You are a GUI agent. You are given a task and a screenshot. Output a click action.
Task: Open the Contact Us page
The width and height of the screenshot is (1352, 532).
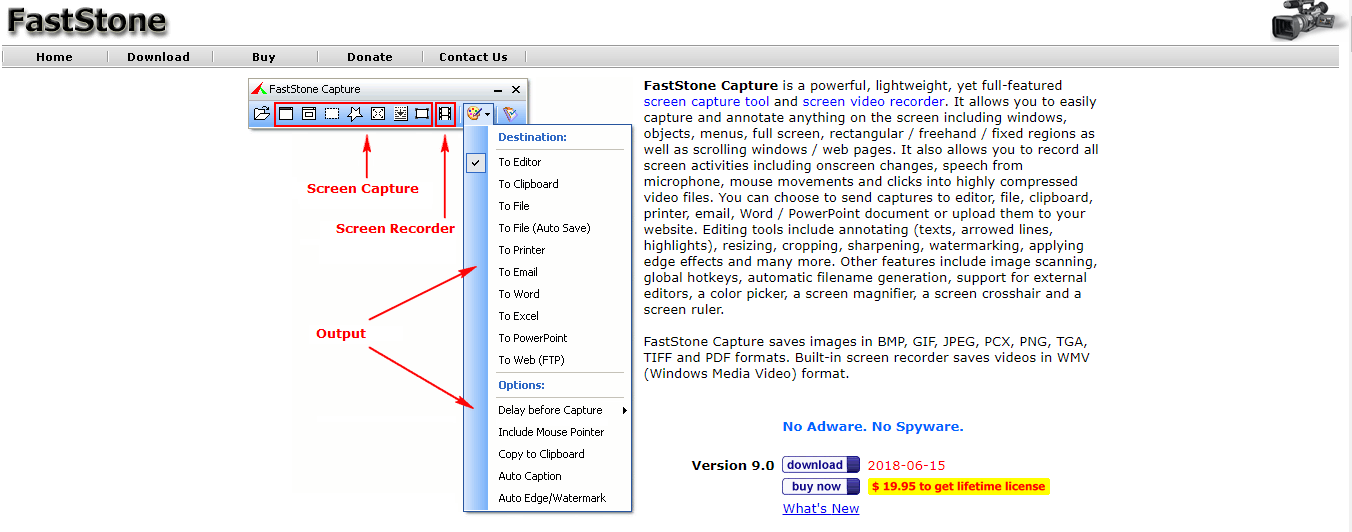(x=473, y=57)
